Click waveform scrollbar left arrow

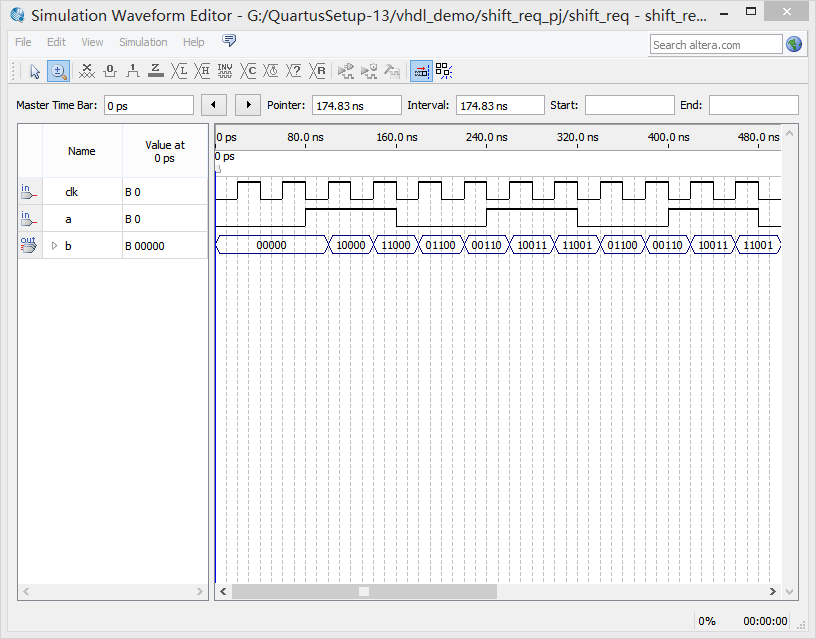pos(223,592)
